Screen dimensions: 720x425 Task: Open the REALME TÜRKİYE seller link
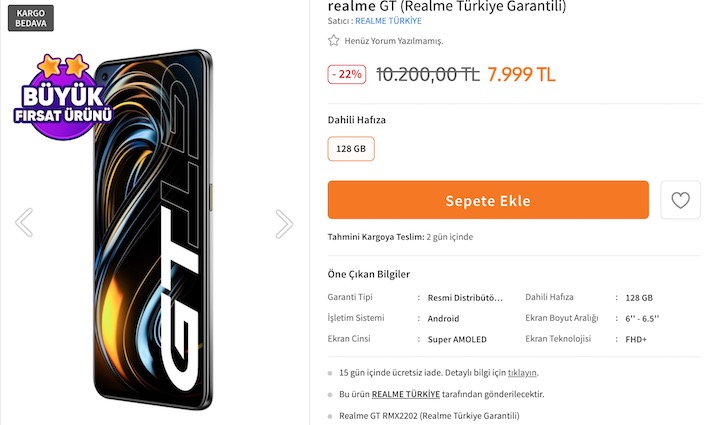click(388, 21)
